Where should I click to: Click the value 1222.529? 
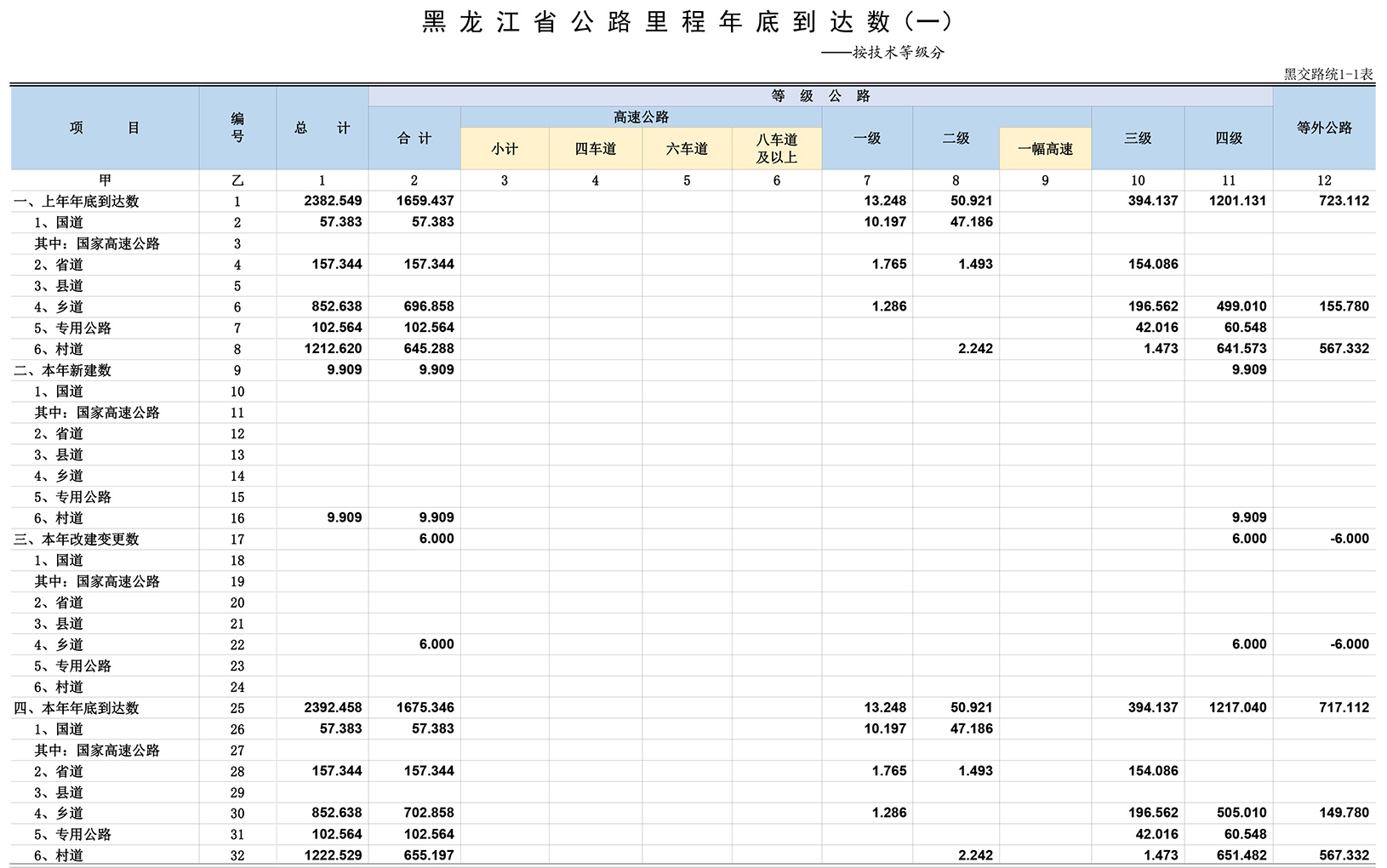pyautogui.click(x=333, y=855)
